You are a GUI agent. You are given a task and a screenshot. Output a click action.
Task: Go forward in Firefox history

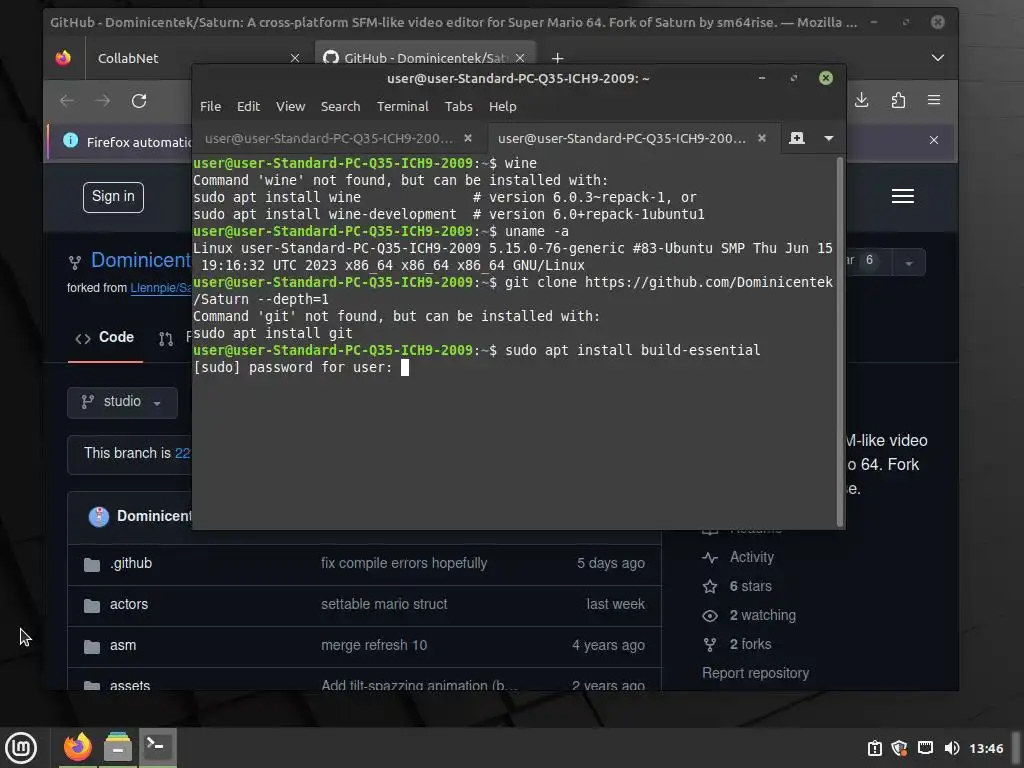coord(103,101)
